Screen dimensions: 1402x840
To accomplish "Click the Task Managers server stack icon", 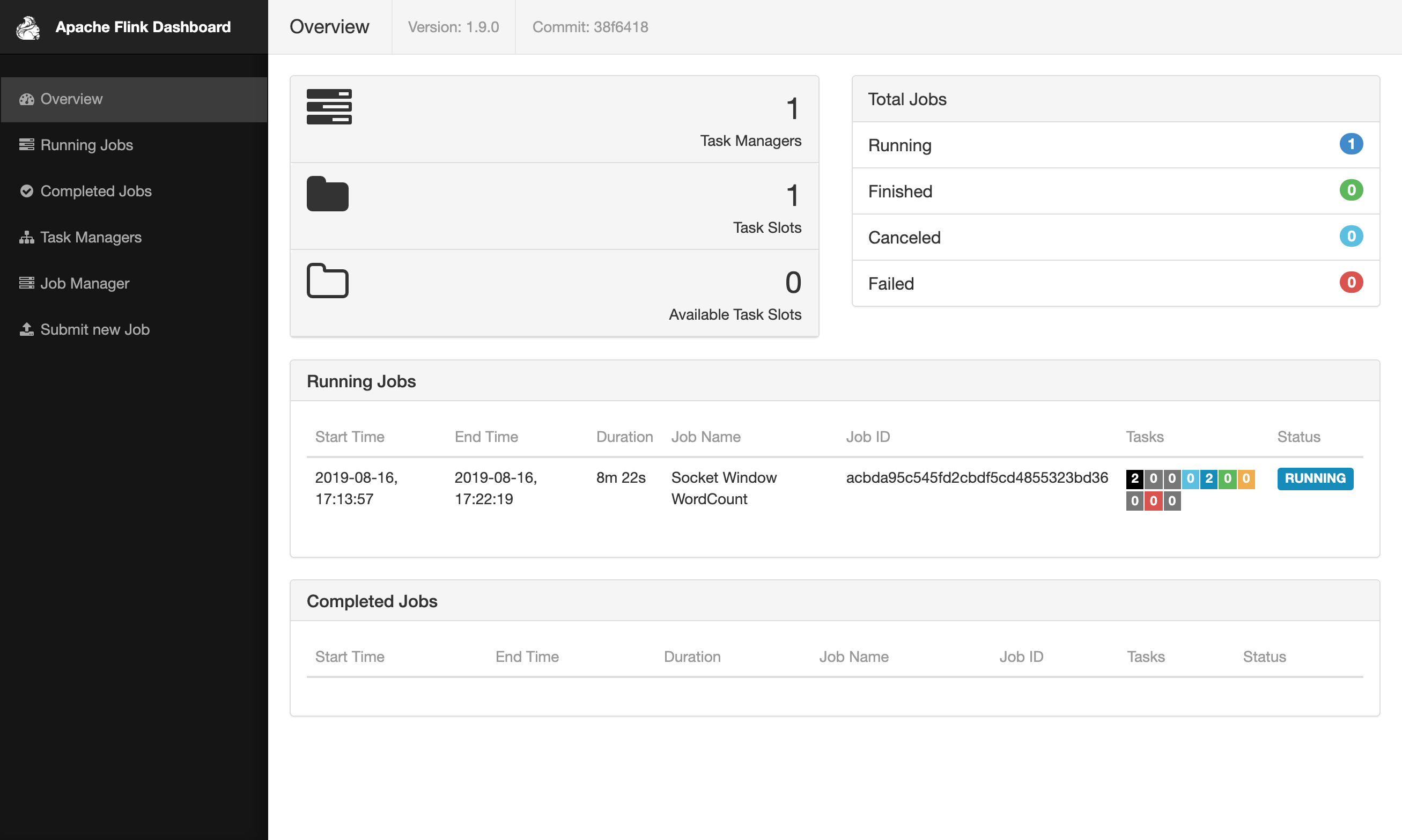I will 329,106.
